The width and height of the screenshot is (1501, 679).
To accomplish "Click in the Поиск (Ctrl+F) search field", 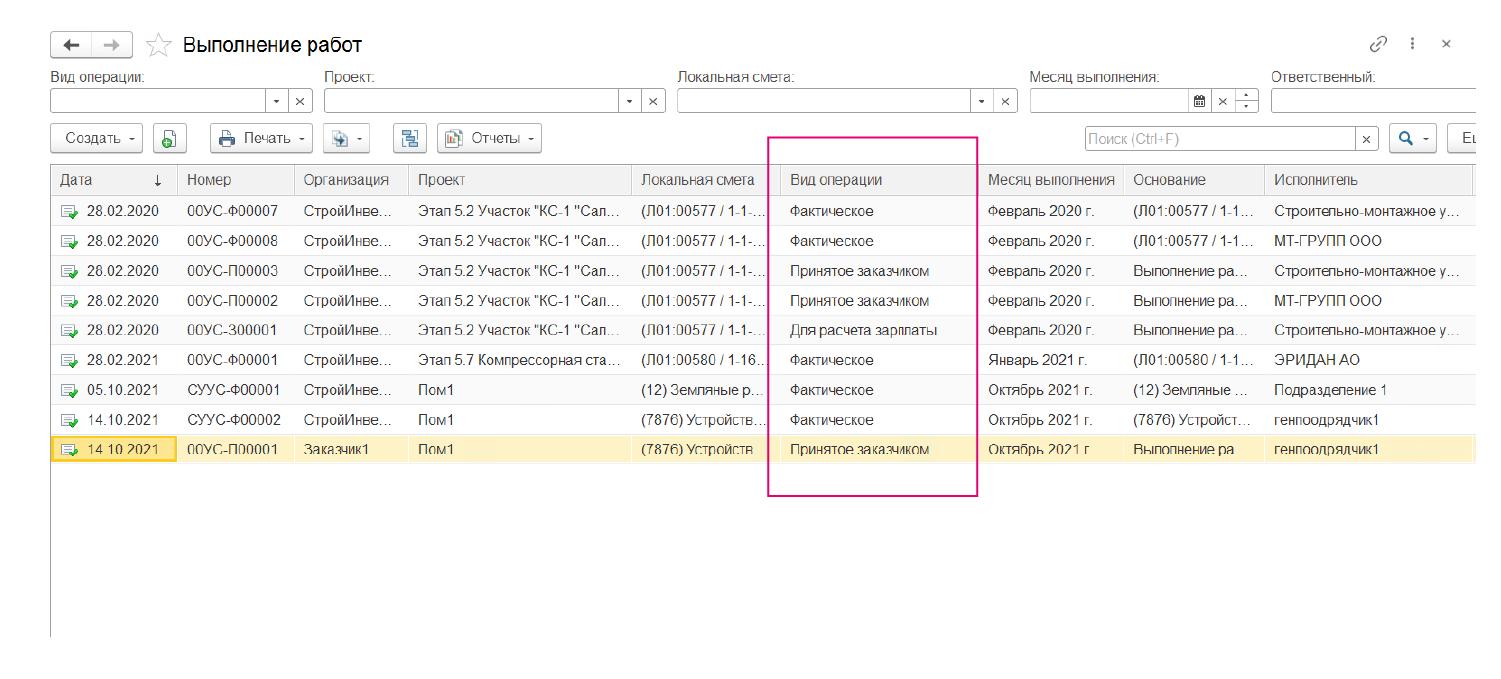I will click(1218, 139).
